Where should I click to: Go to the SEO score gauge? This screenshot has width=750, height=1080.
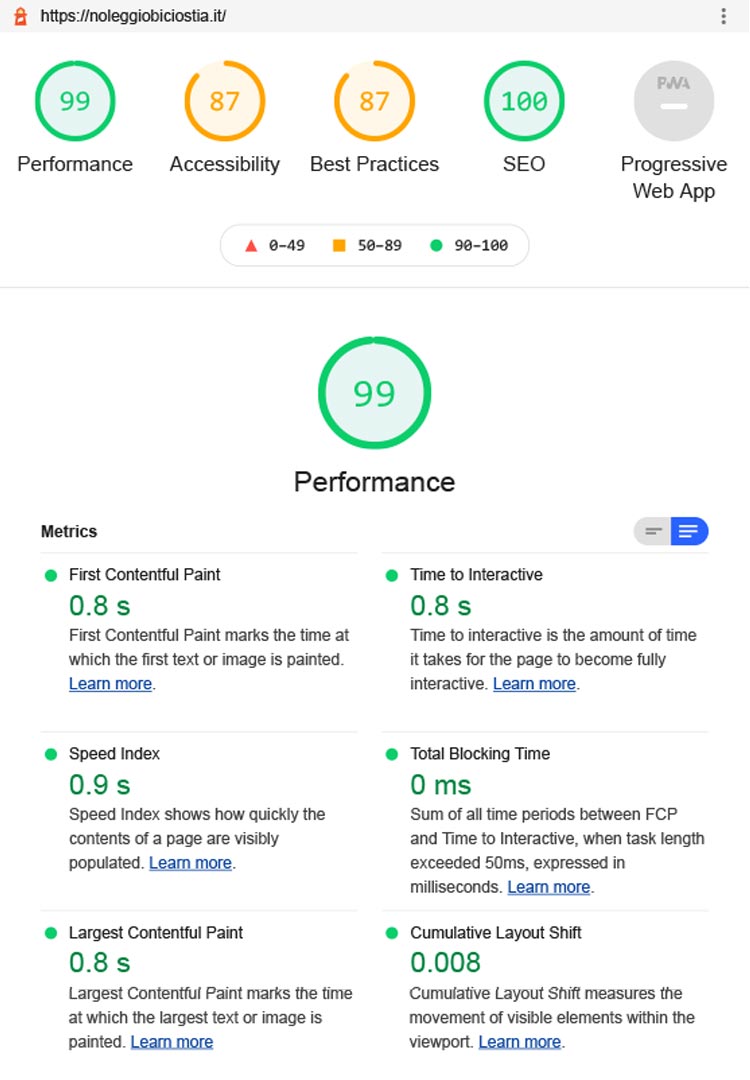[x=524, y=101]
